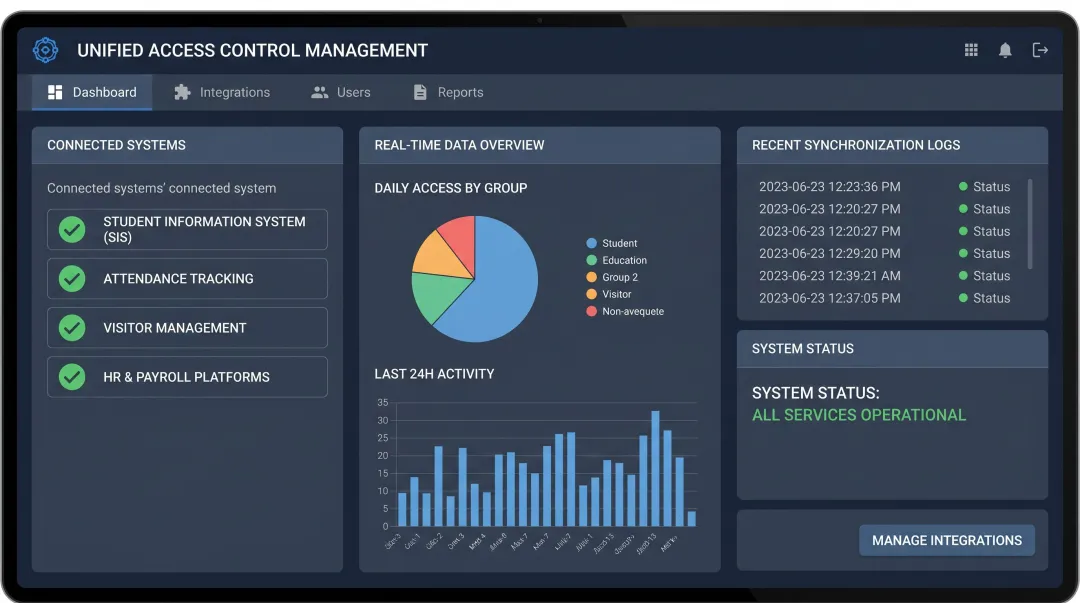The width and height of the screenshot is (1080, 603).
Task: Click the gear logo in the header
Action: [45, 50]
